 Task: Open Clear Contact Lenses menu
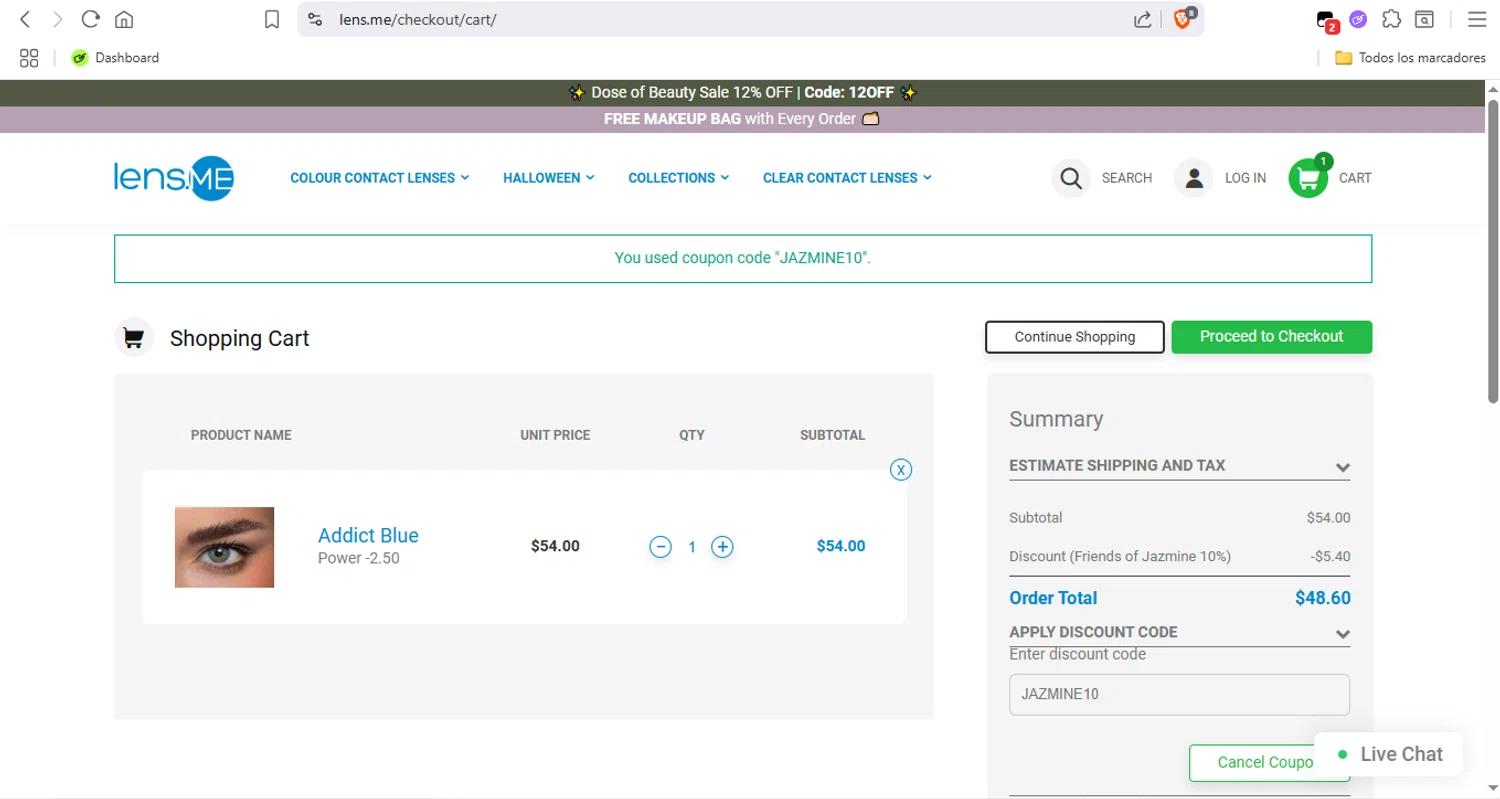pyautogui.click(x=847, y=178)
